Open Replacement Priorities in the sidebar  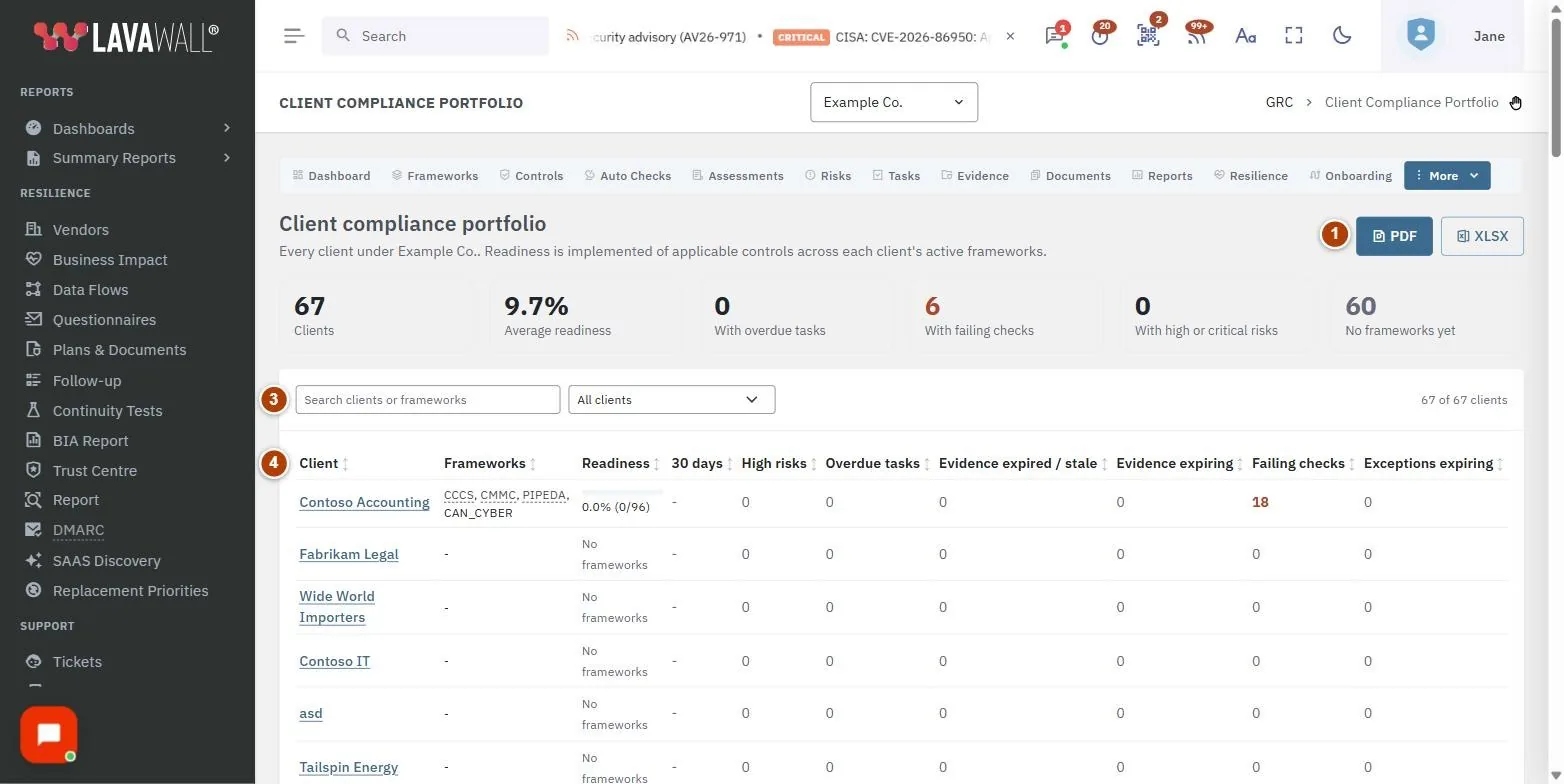[130, 590]
